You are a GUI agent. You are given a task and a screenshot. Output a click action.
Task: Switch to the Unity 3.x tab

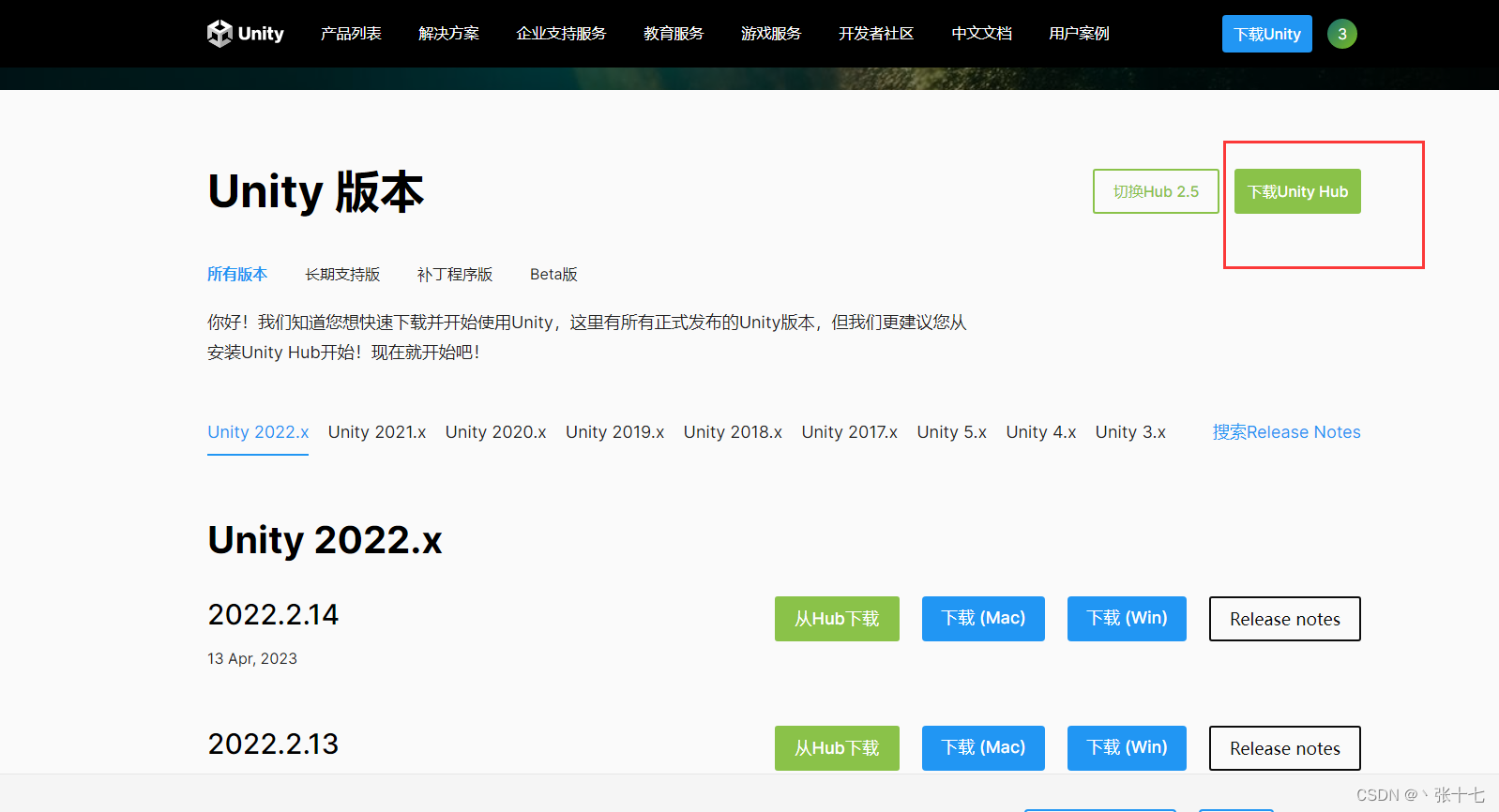click(x=1130, y=432)
